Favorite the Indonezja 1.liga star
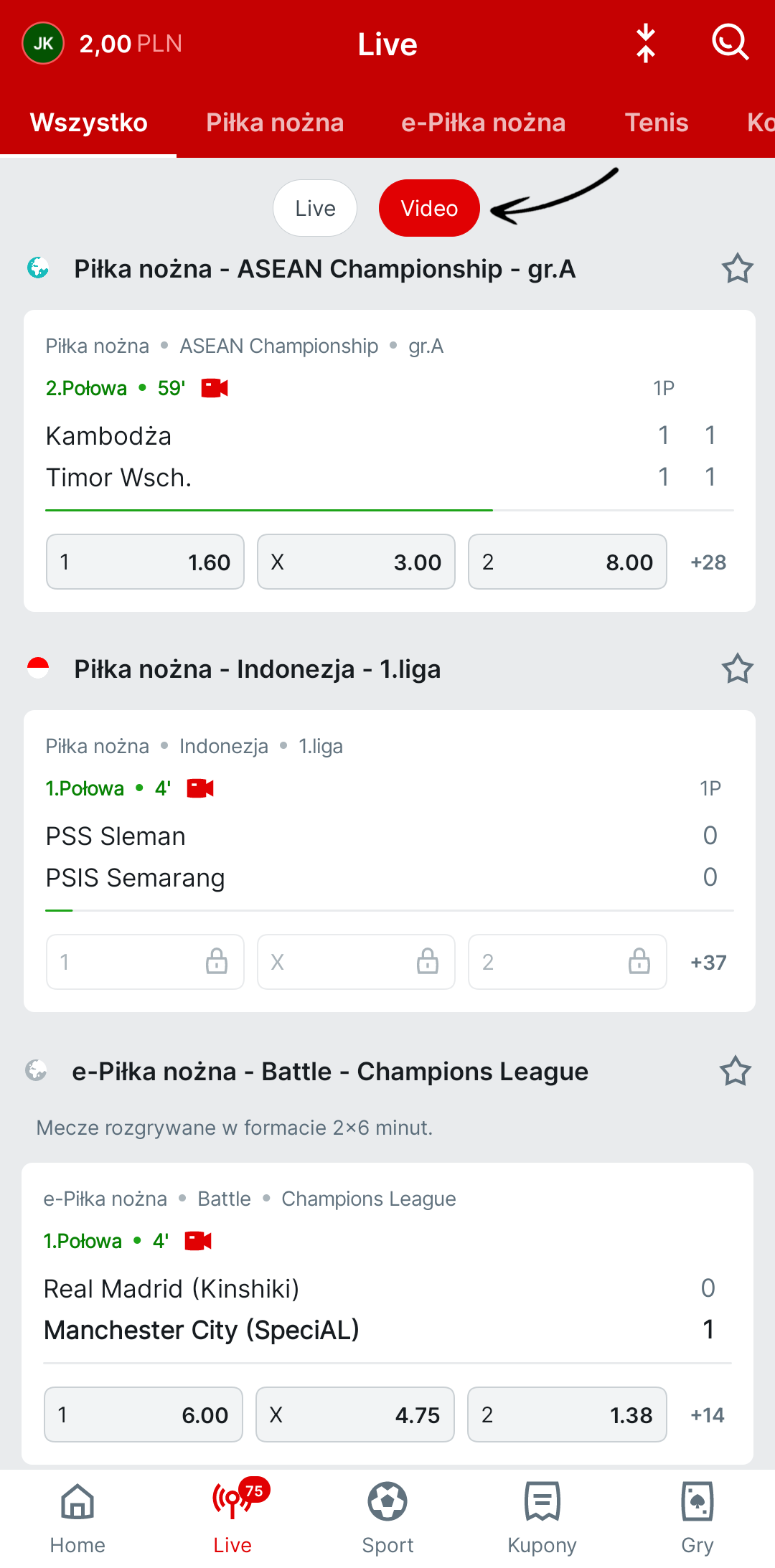Image resolution: width=775 pixels, height=1568 pixels. pos(737,669)
